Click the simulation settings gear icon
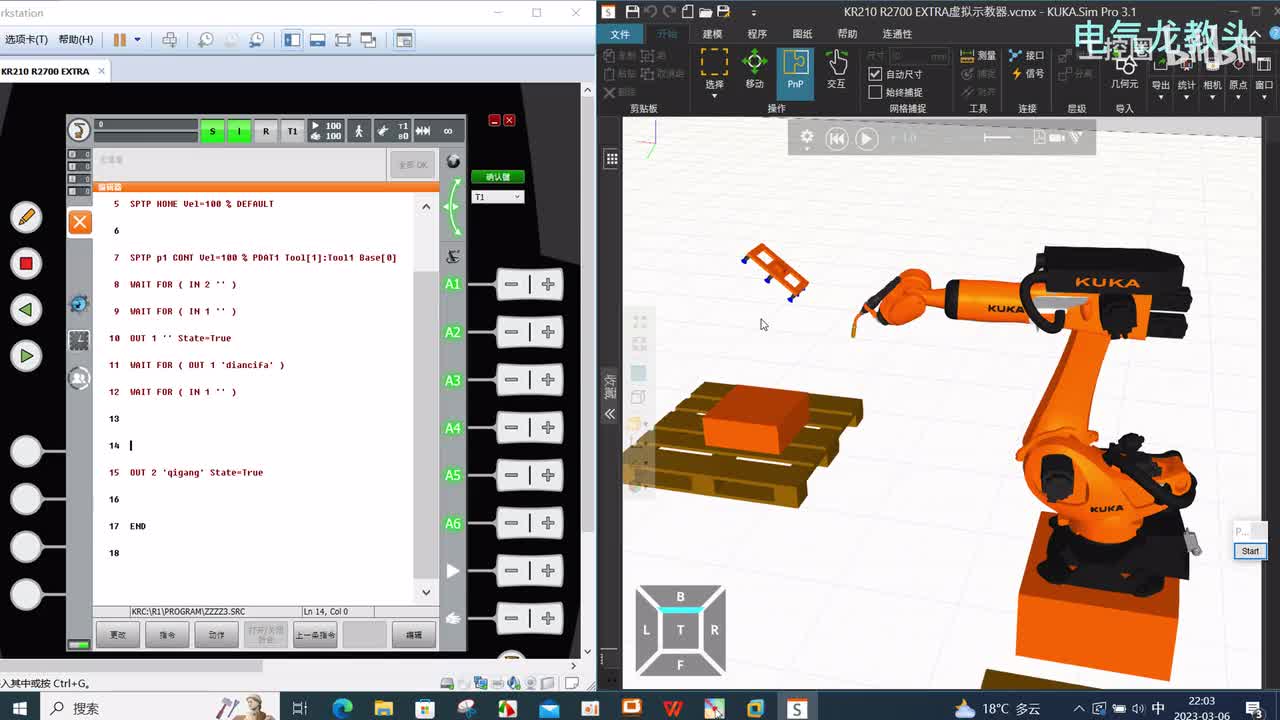This screenshot has height=720, width=1280. click(807, 138)
